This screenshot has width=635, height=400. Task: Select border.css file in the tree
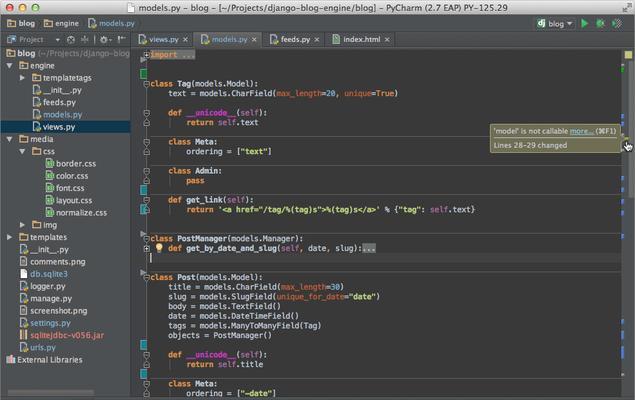pos(71,164)
